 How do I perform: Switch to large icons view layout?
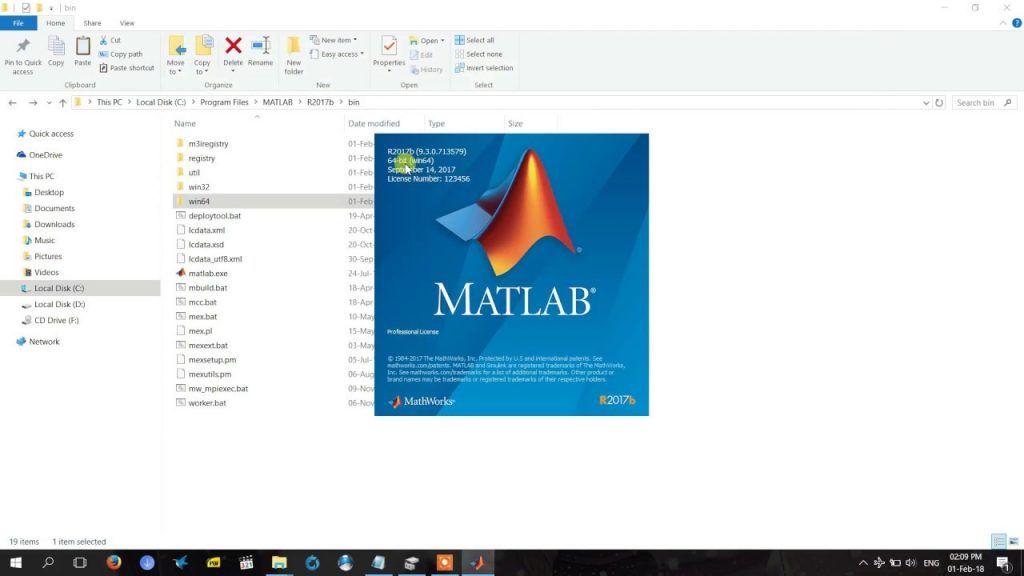point(1014,541)
